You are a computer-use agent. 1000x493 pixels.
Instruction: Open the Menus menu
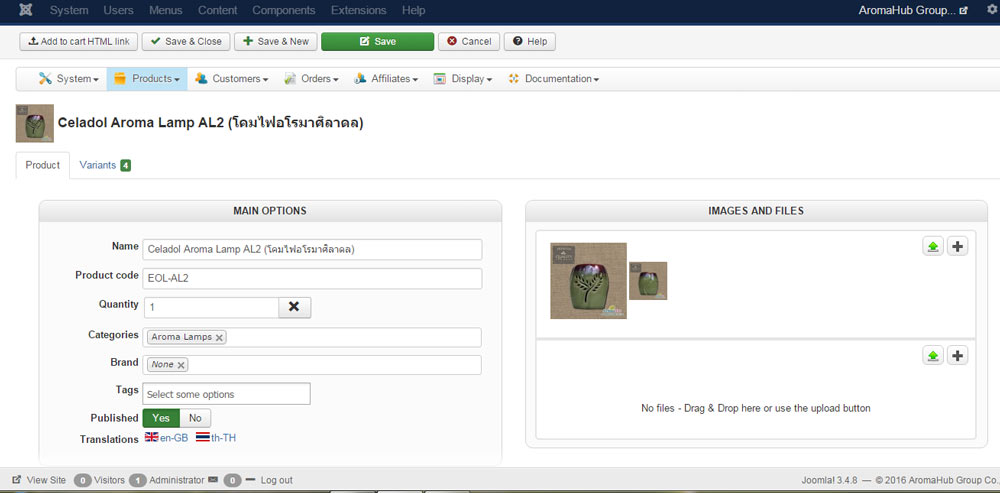point(166,10)
